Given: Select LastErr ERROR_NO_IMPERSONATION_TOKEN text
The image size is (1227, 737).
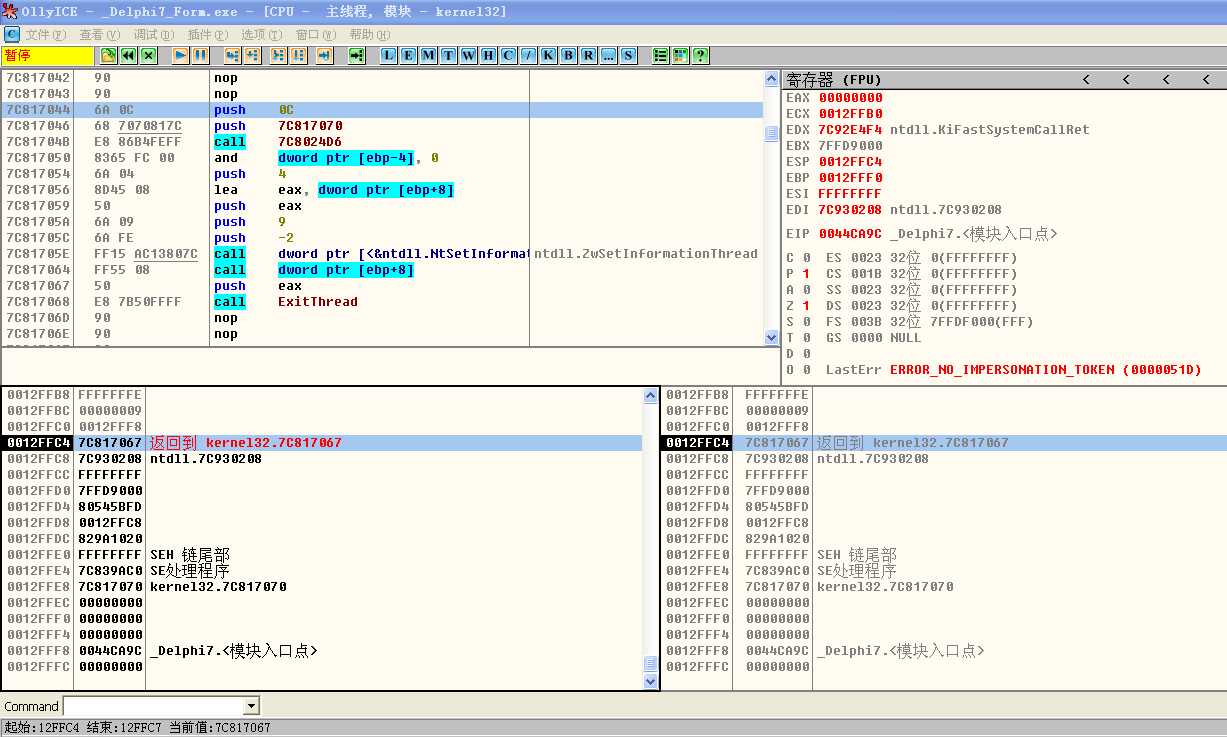Looking at the screenshot, I should point(1045,370).
